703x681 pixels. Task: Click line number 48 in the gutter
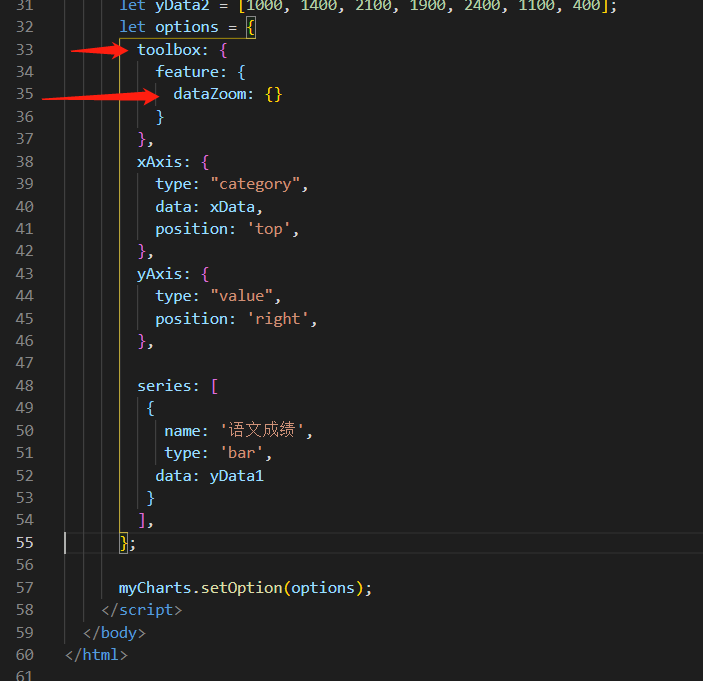coord(25,386)
